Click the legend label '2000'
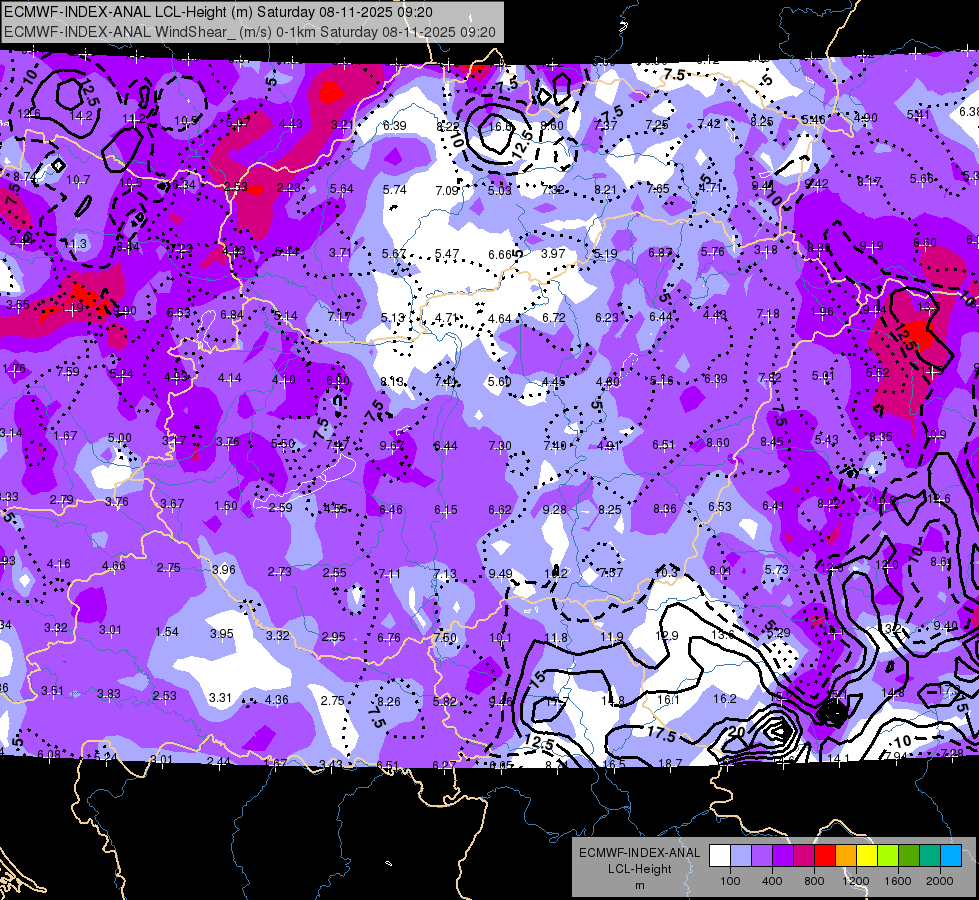The height and width of the screenshot is (900, 979). 939,881
